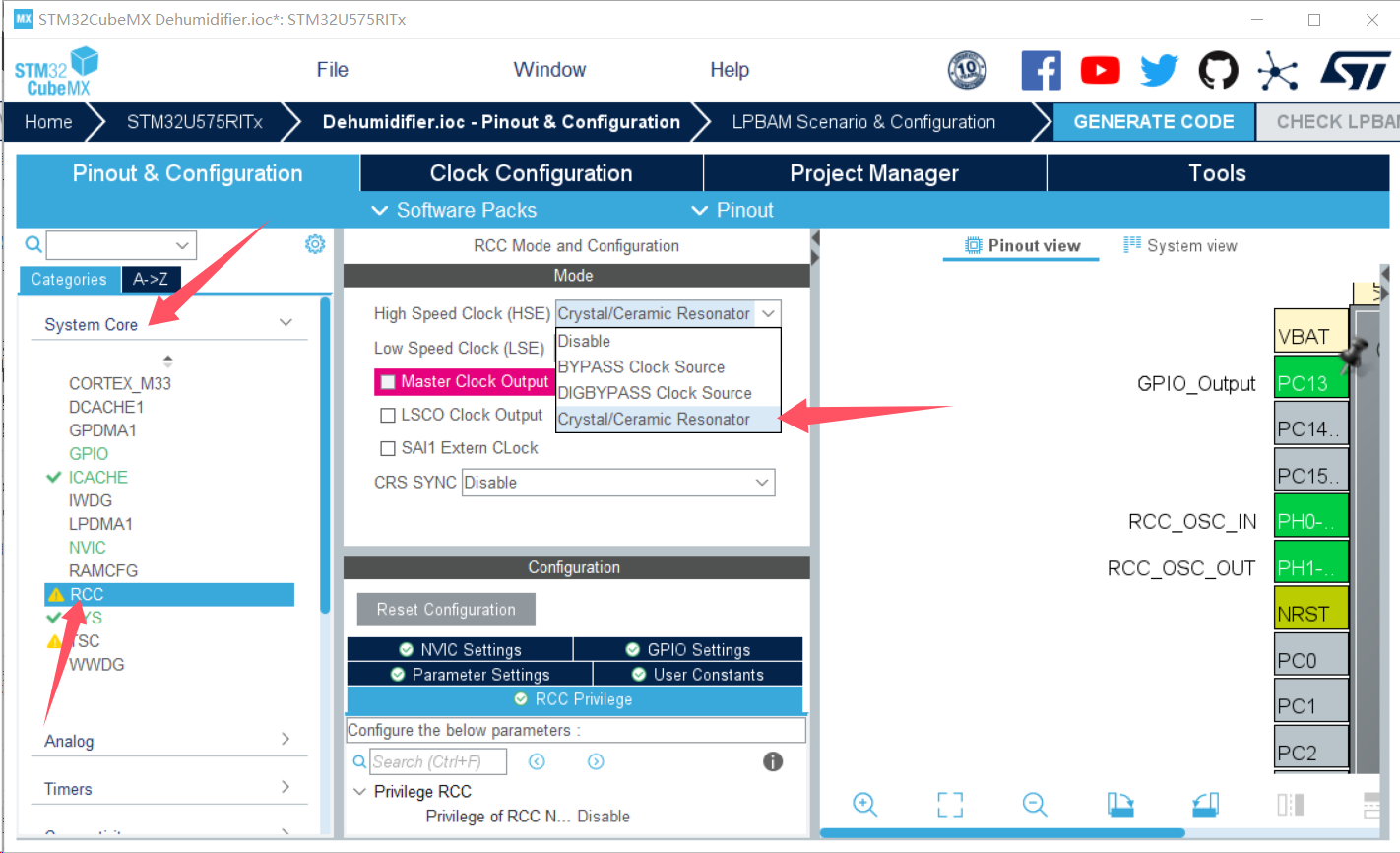Collapse the Privilege RCC parameter group
This screenshot has height=853, width=1400.
[x=359, y=791]
